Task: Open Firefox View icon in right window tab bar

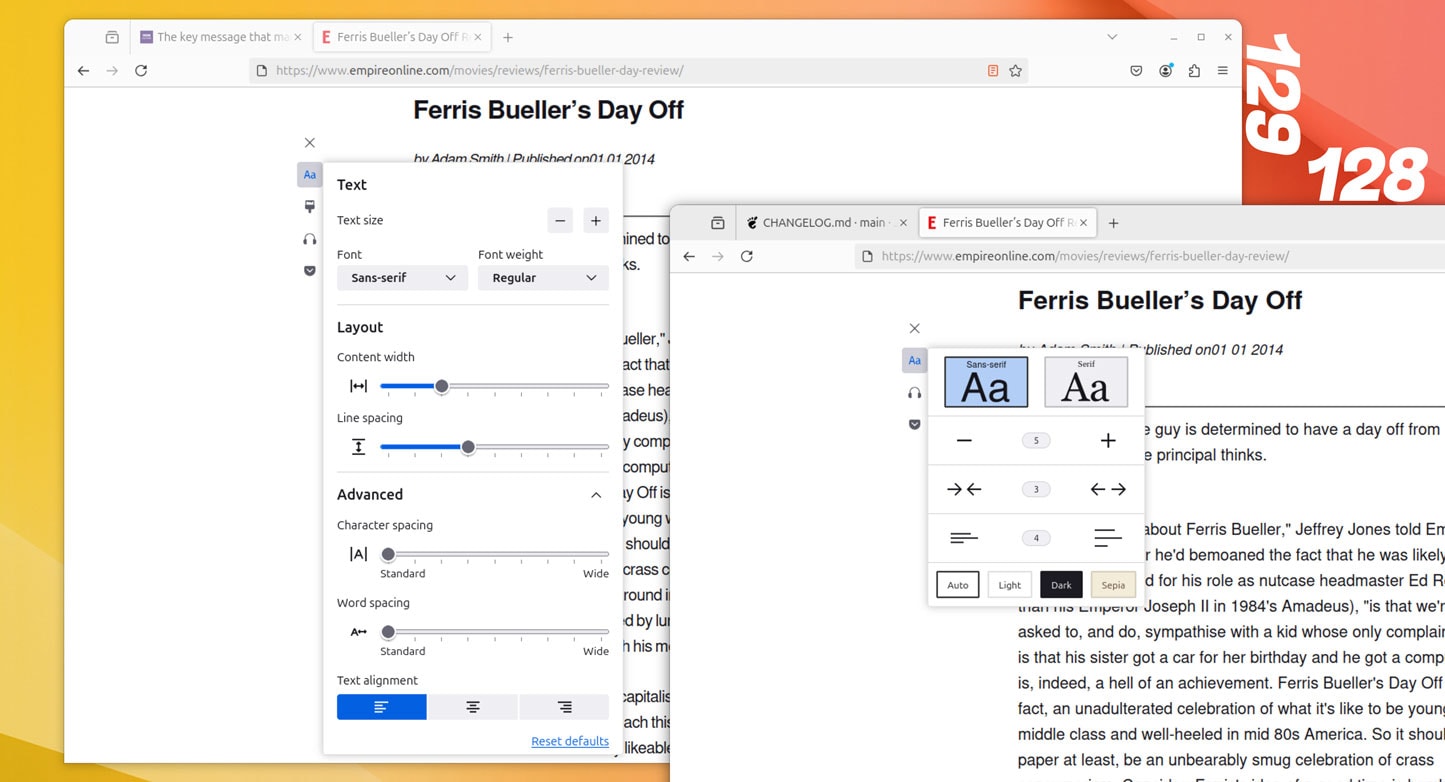Action: point(717,223)
